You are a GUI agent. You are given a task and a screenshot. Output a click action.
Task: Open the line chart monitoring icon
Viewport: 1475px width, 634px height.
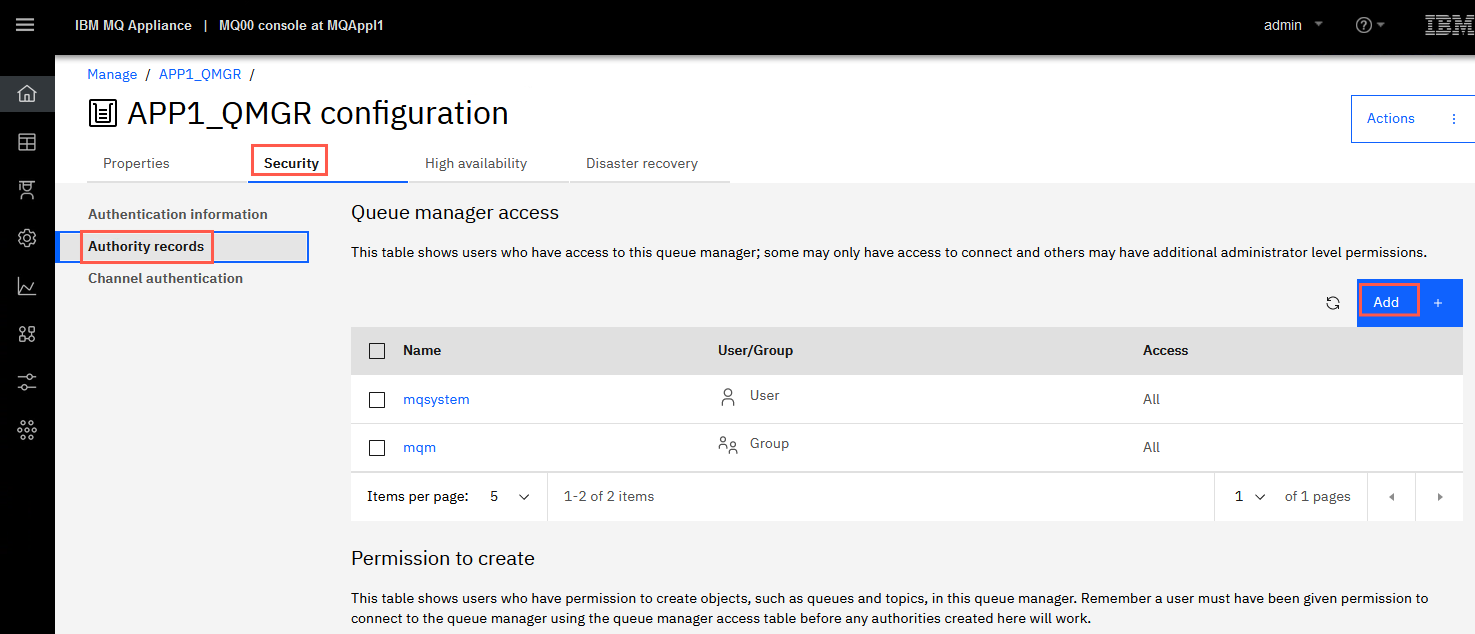point(27,287)
